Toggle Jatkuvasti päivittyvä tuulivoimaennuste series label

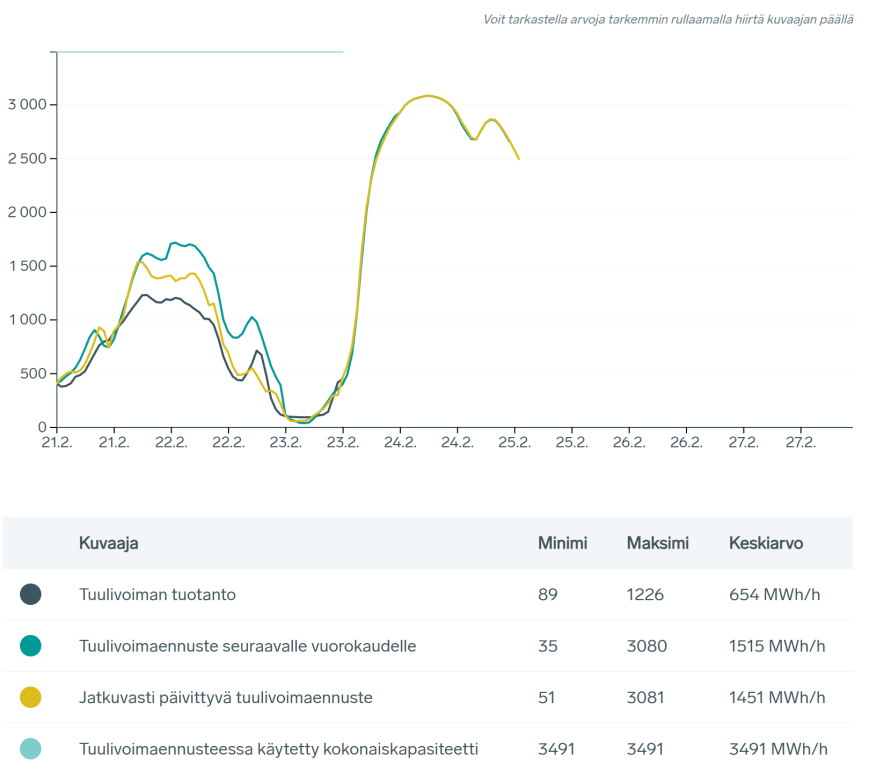click(225, 697)
